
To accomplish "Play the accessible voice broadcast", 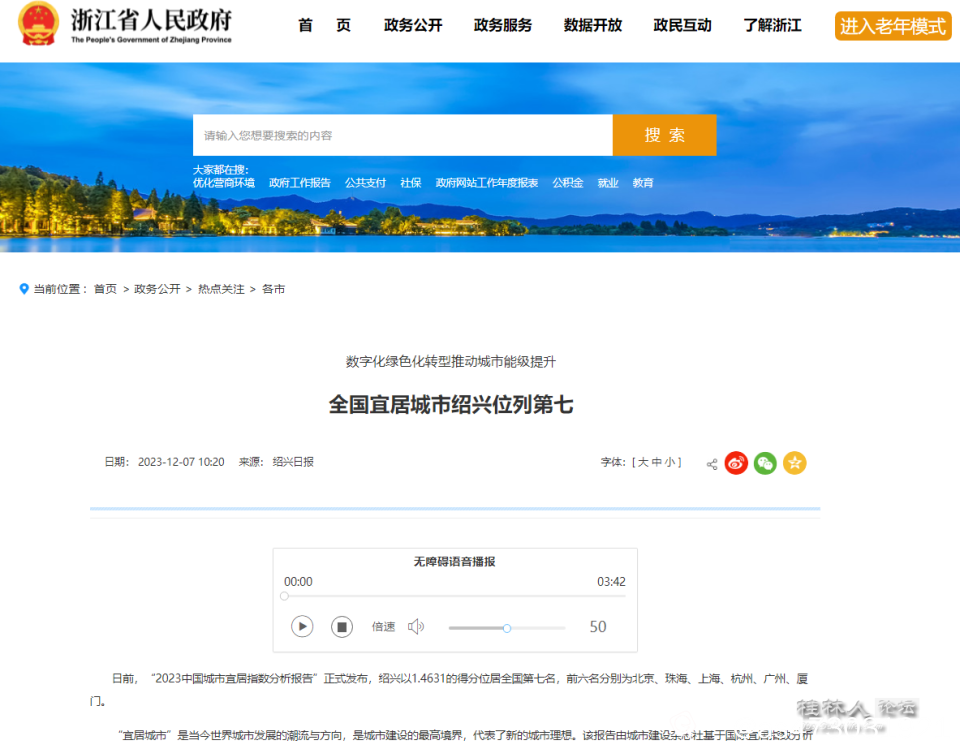I will click(302, 626).
